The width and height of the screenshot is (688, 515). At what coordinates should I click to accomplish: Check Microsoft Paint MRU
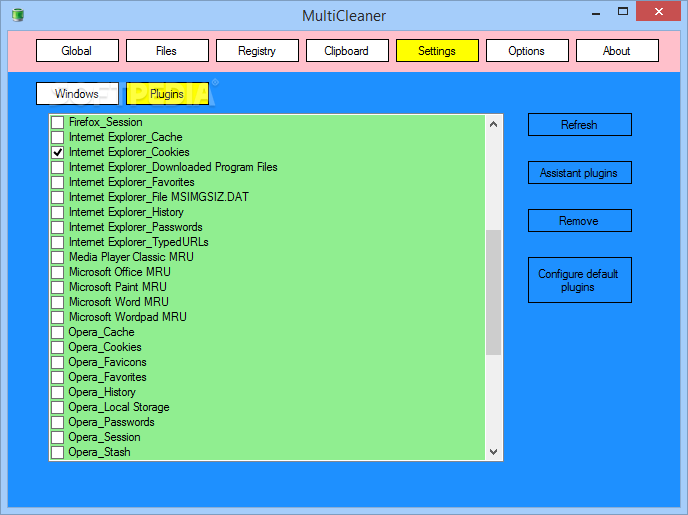click(x=57, y=287)
